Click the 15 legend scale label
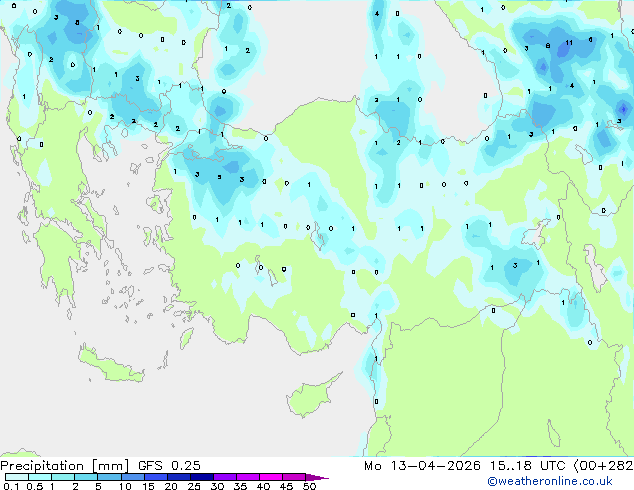 pos(148,486)
